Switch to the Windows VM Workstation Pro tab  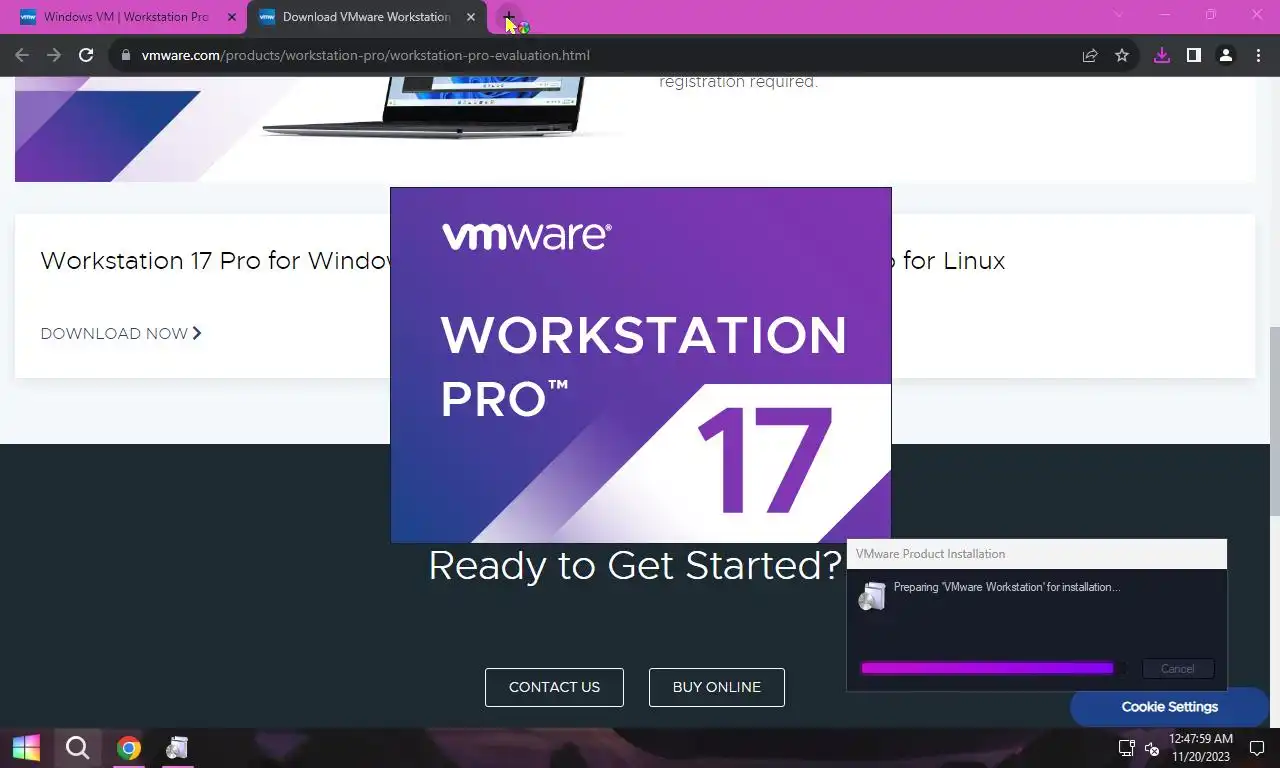[x=124, y=17]
